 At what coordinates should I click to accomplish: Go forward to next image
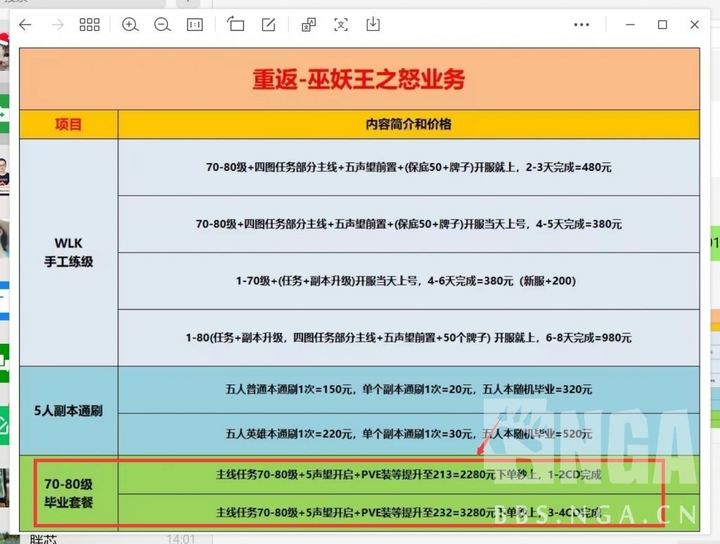click(x=57, y=24)
